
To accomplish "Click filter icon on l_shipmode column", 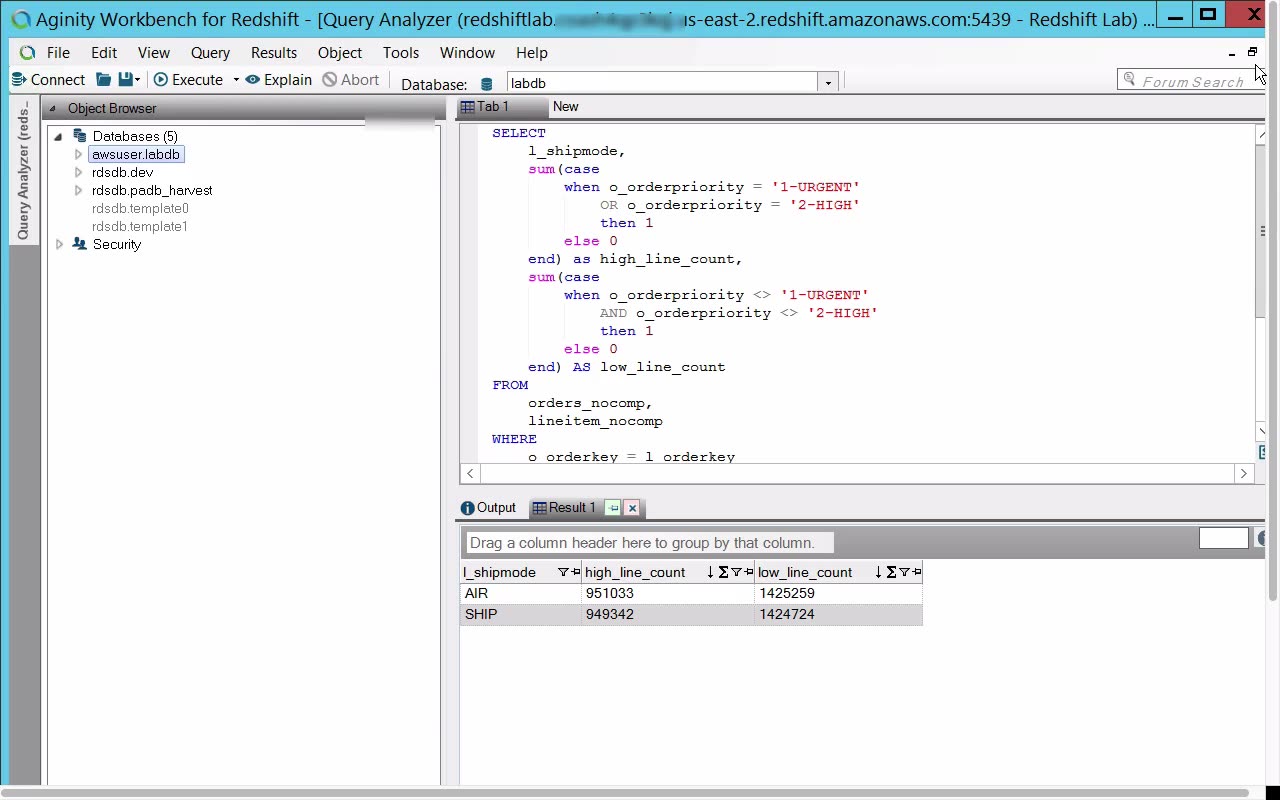I will pos(563,572).
